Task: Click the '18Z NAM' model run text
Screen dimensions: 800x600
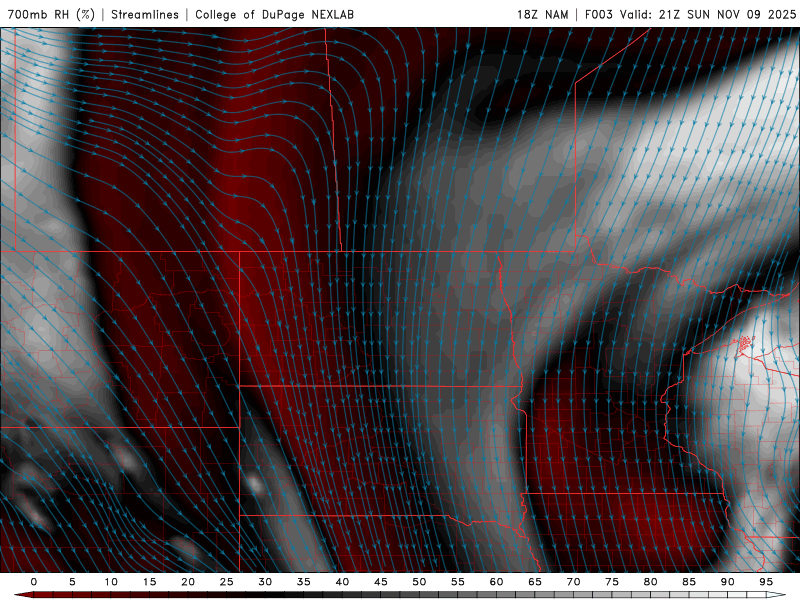Action: 543,14
